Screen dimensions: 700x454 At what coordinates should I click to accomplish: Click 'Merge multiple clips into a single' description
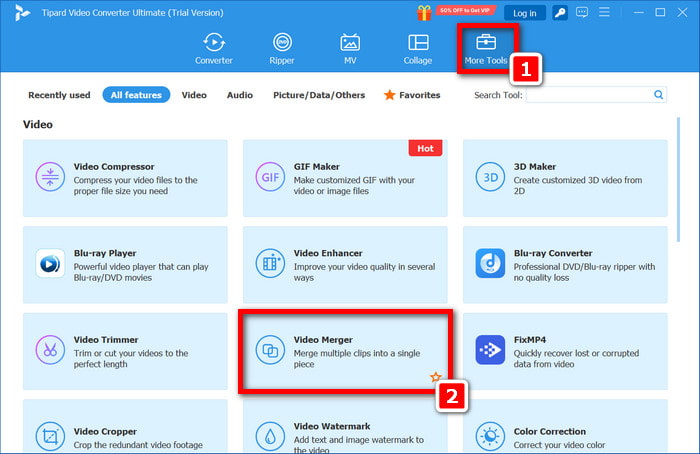(357, 353)
